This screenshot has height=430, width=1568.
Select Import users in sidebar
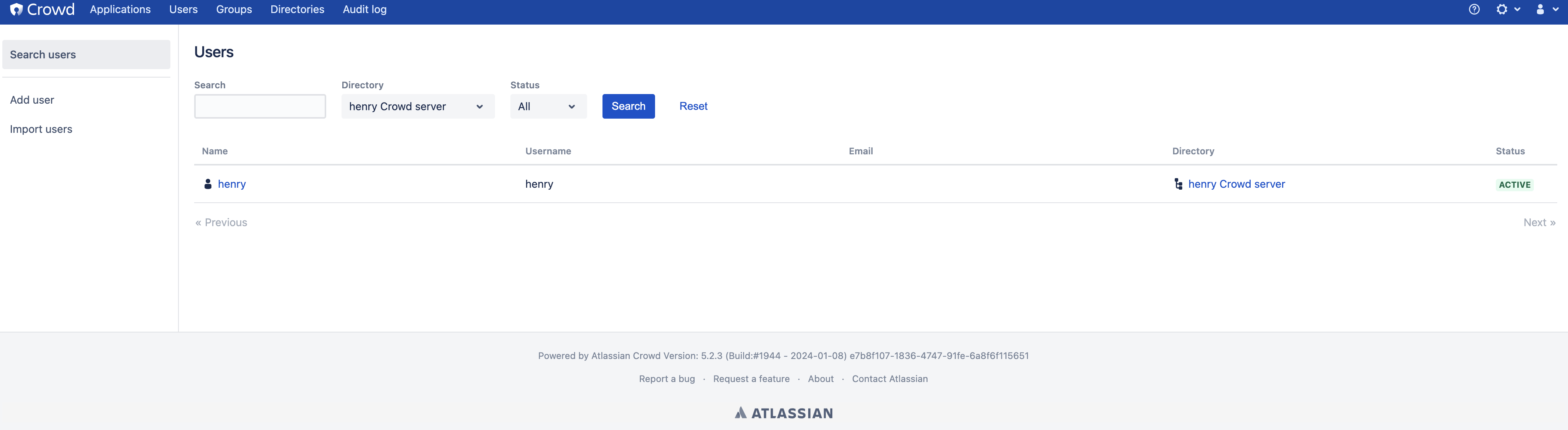click(41, 129)
